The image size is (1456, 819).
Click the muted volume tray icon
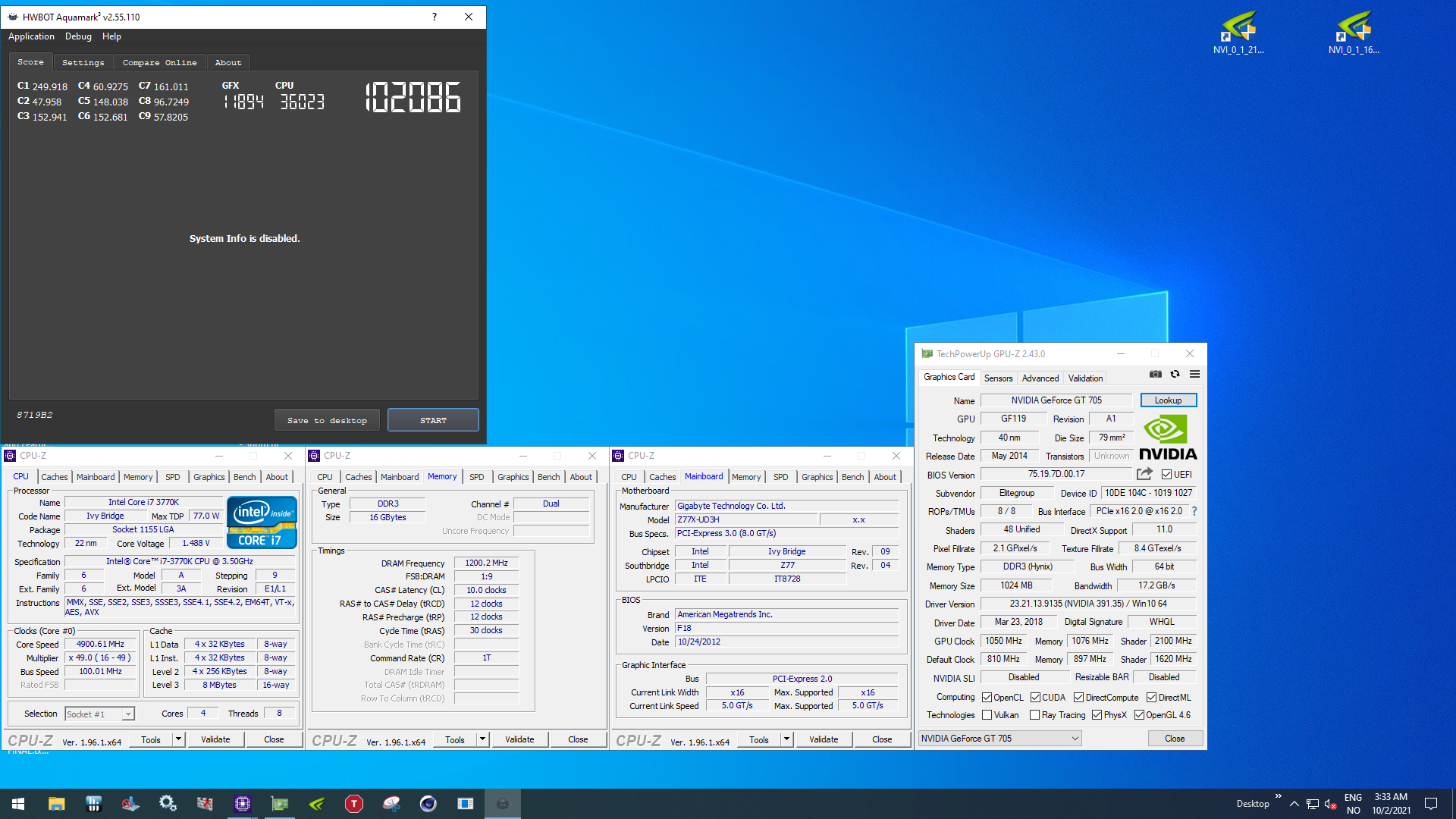(1331, 804)
